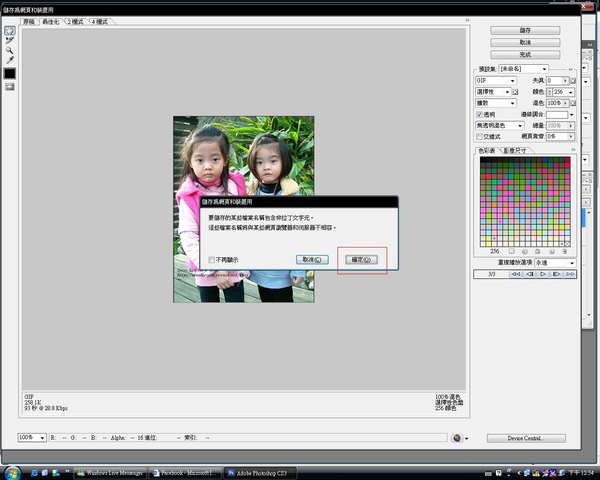Image resolution: width=600 pixels, height=480 pixels.
Task: Click the photo preview of two girls
Action: tap(244, 209)
